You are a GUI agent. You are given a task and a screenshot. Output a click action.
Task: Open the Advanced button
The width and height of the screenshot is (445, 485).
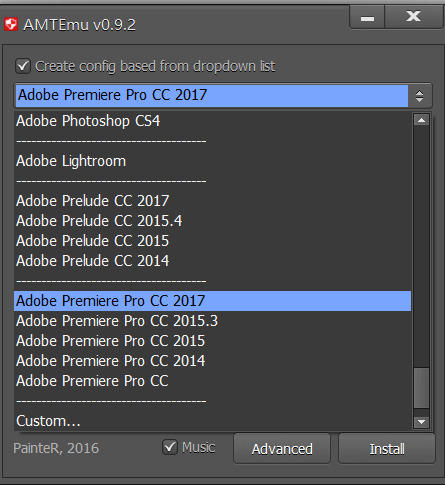(x=282, y=449)
